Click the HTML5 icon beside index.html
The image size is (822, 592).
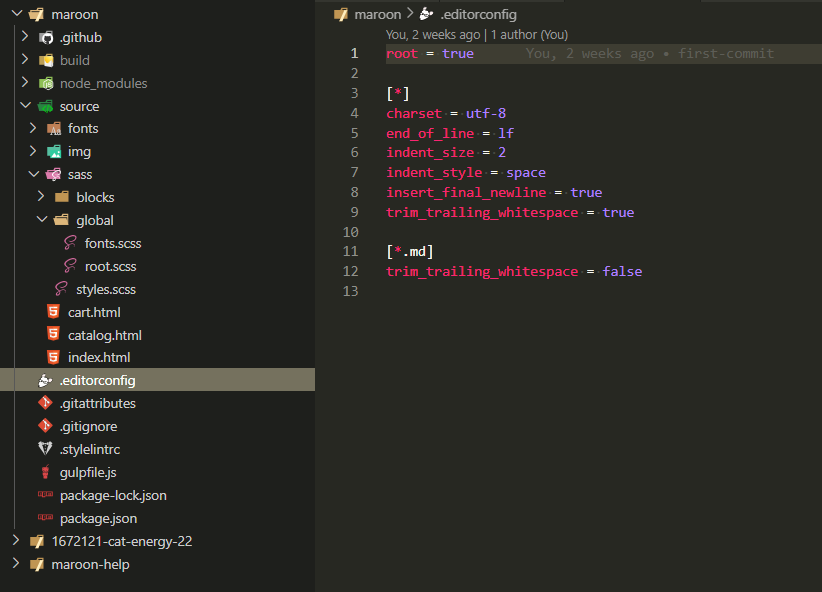[x=53, y=357]
